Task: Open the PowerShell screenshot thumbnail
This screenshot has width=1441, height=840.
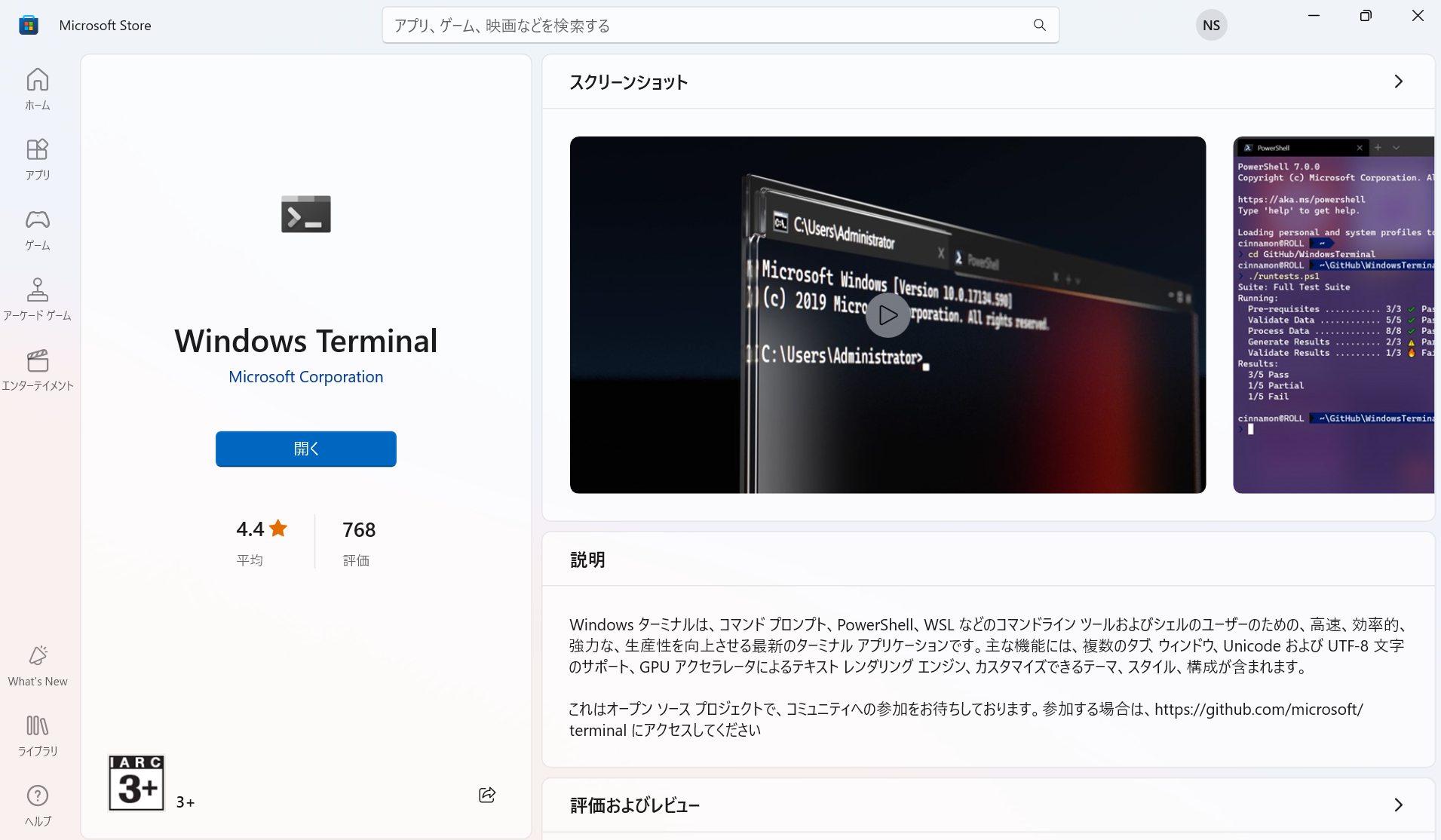Action: tap(1333, 315)
